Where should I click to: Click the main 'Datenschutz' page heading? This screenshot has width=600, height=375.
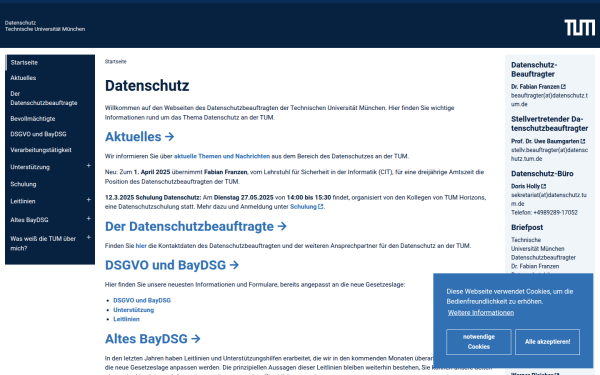(x=147, y=86)
